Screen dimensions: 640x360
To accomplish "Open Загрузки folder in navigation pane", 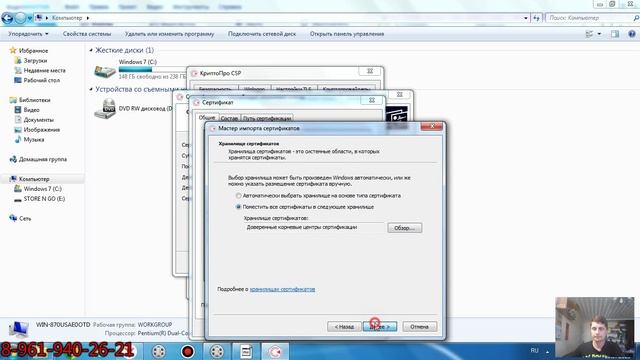I will point(35,60).
